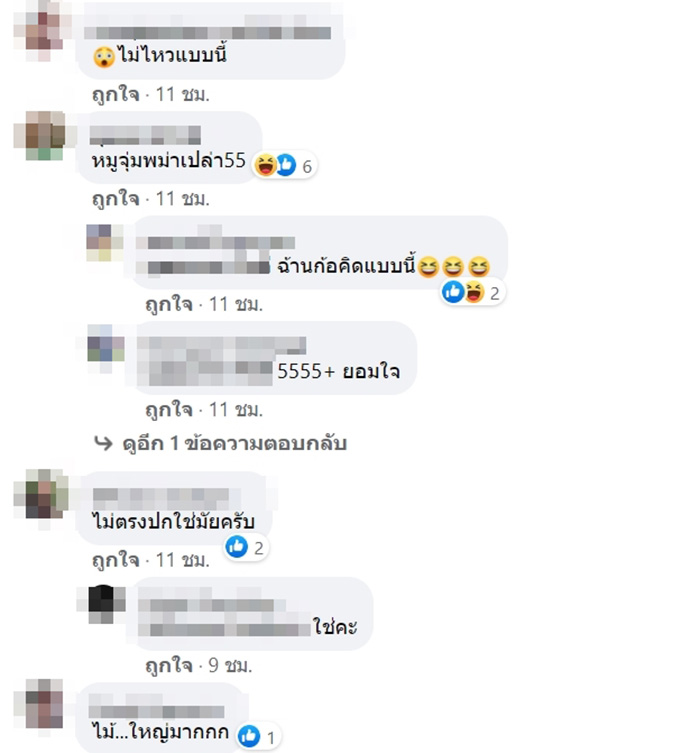Screen dimensions: 700x753
Task: Click ถูกใจ under ไม่ตรงปกใช่มัยครับ comment
Action: (116, 560)
